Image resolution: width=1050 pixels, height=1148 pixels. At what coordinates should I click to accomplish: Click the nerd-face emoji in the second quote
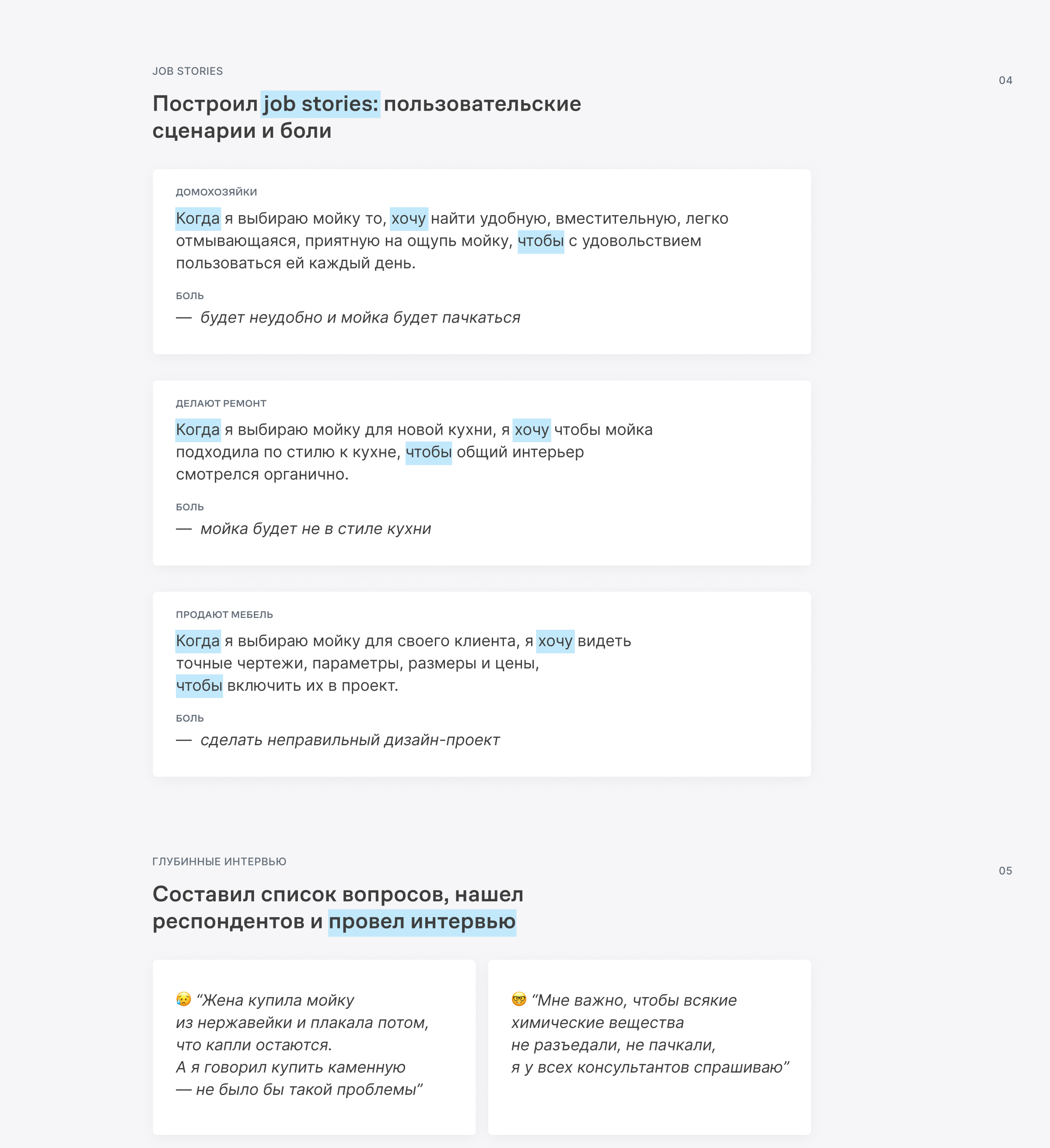click(518, 999)
